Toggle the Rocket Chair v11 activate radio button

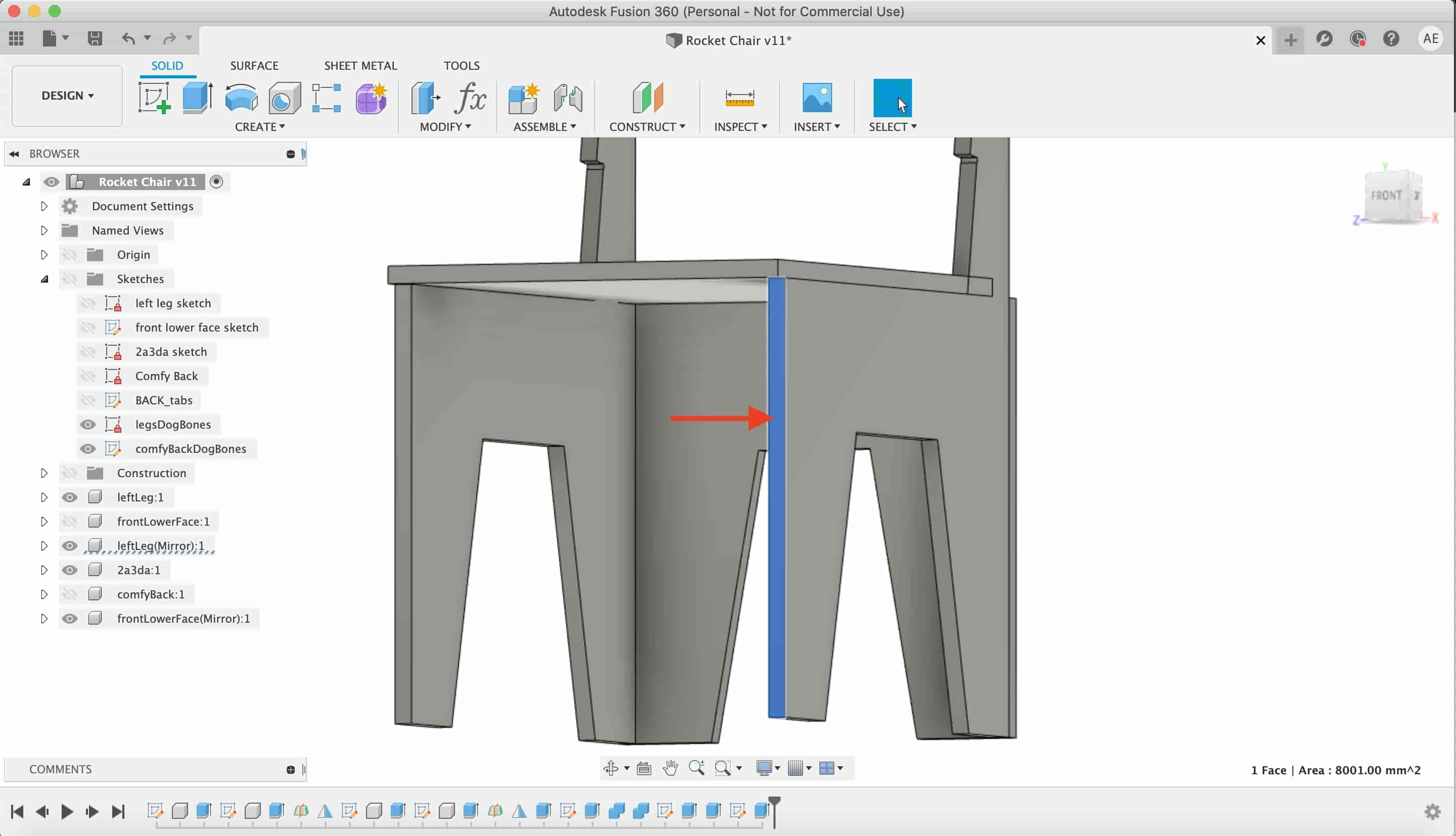click(216, 181)
